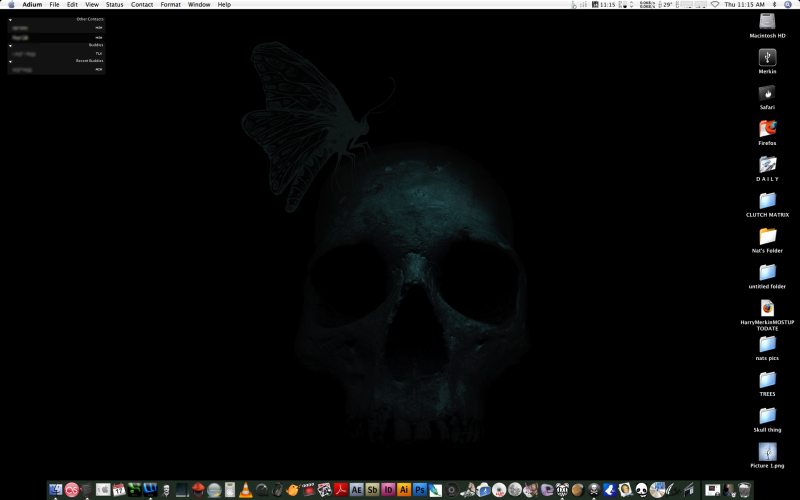
Task: Open the Format menu
Action: tap(170, 4)
